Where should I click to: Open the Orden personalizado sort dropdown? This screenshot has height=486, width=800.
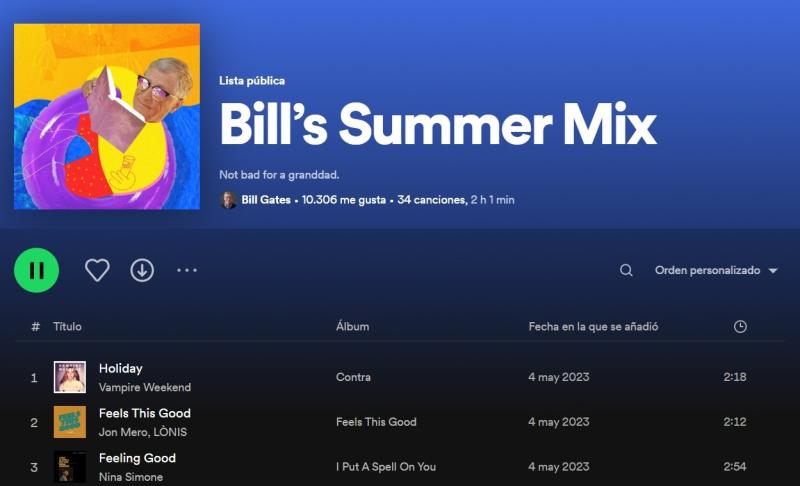pyautogui.click(x=716, y=270)
